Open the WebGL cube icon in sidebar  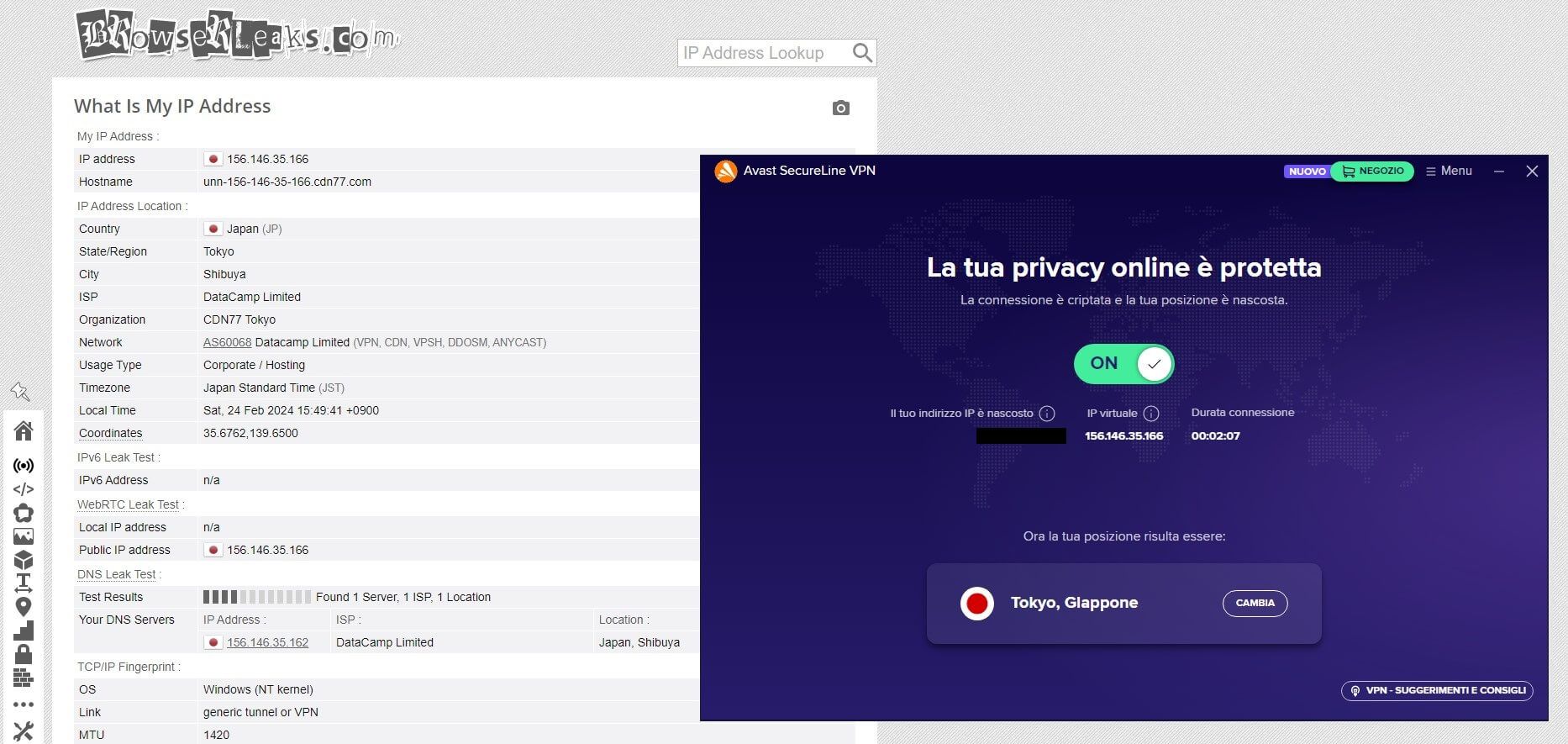click(24, 560)
